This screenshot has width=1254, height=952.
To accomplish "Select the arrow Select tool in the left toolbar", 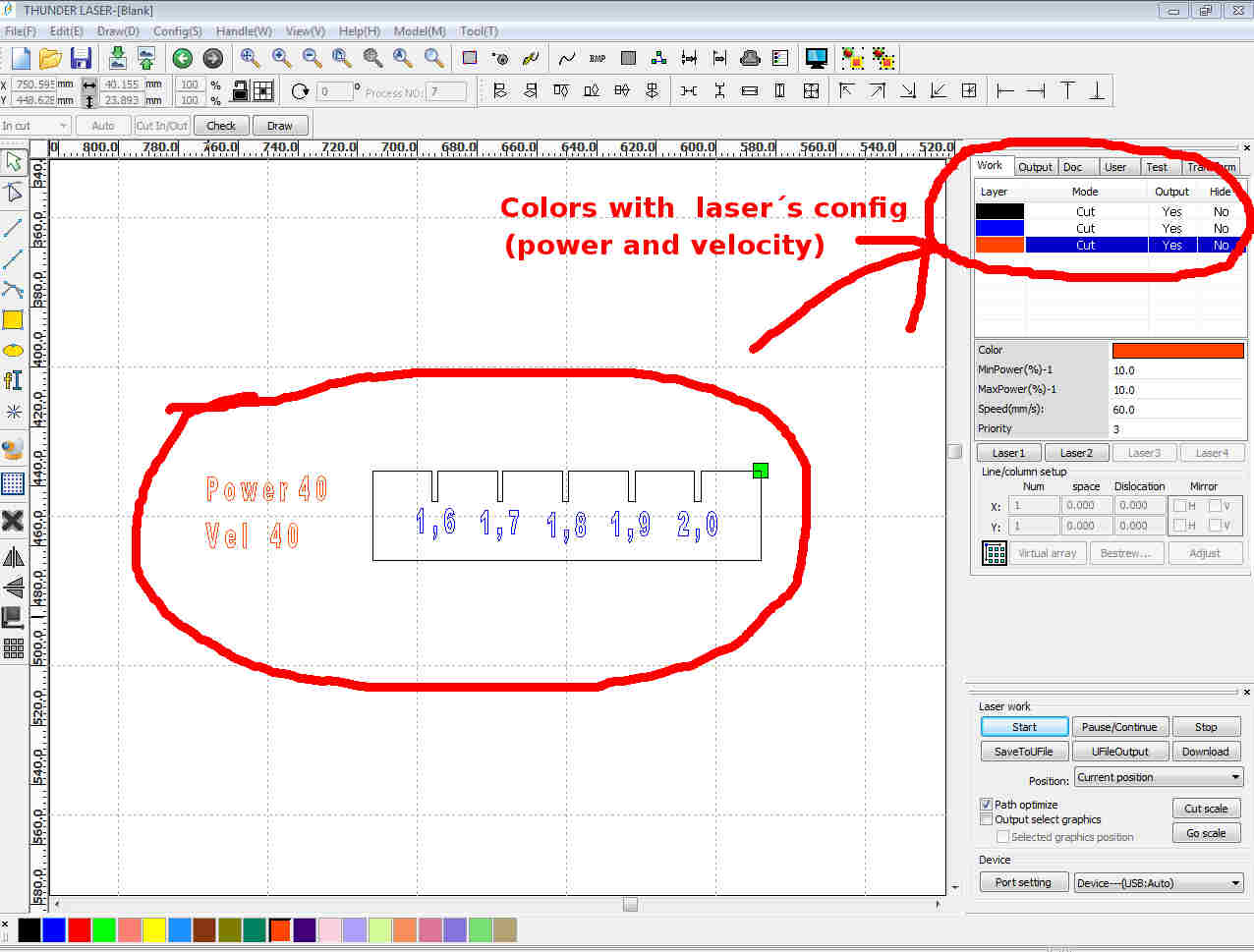I will [x=13, y=162].
